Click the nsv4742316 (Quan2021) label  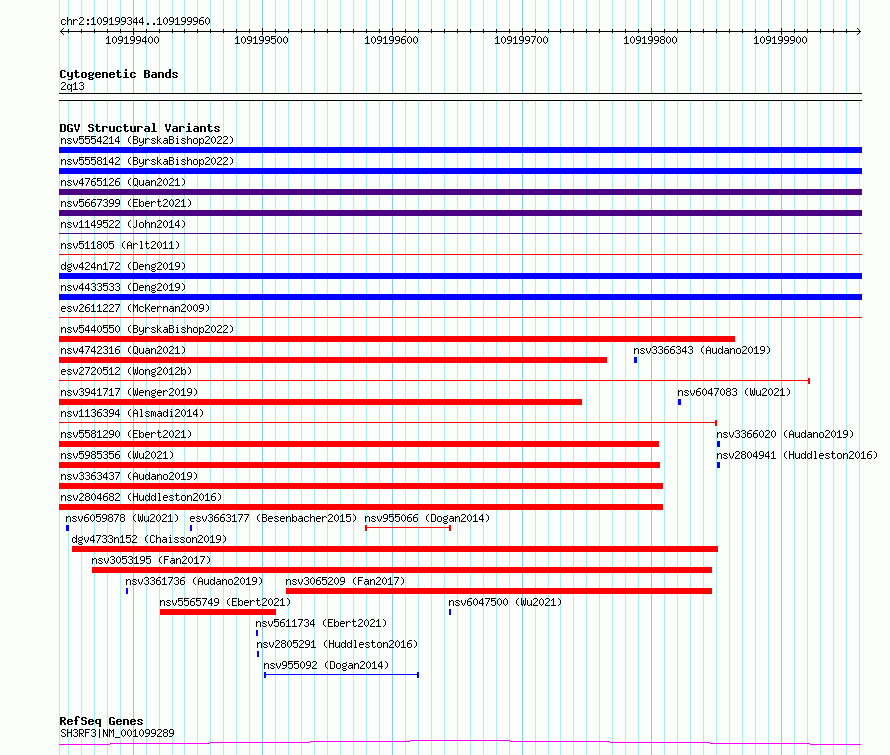123,350
